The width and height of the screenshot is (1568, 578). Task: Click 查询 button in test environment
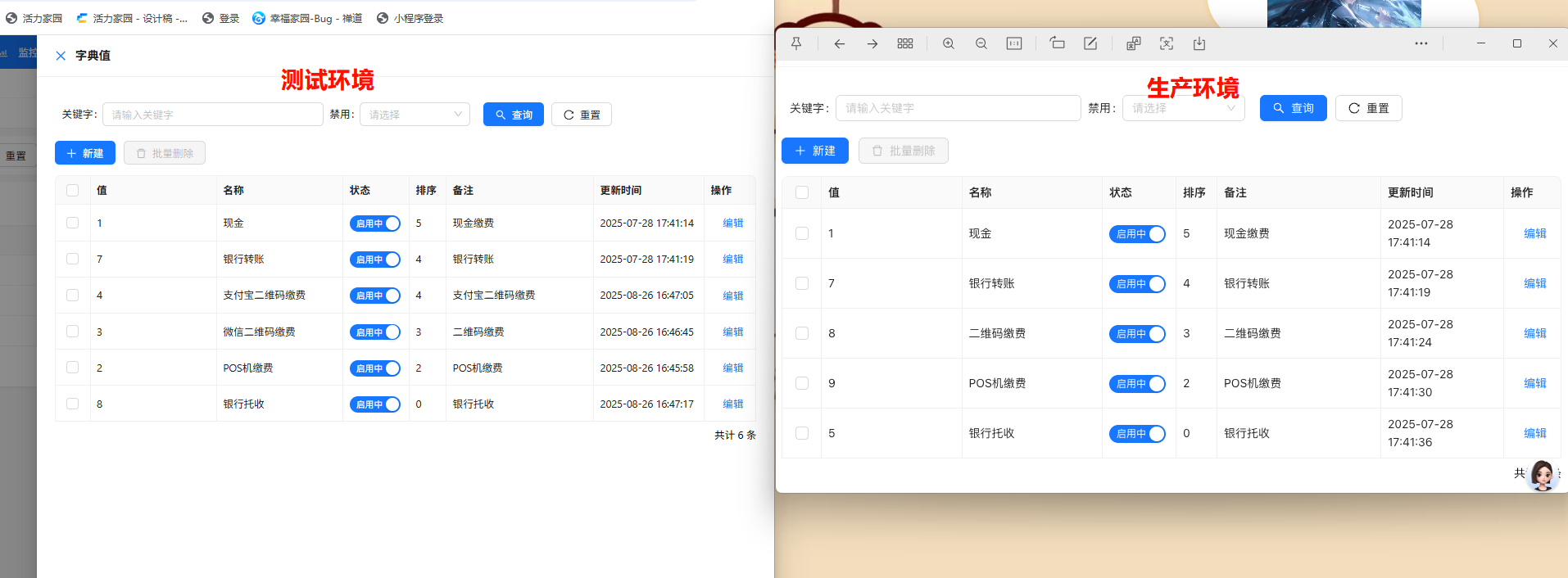(514, 115)
